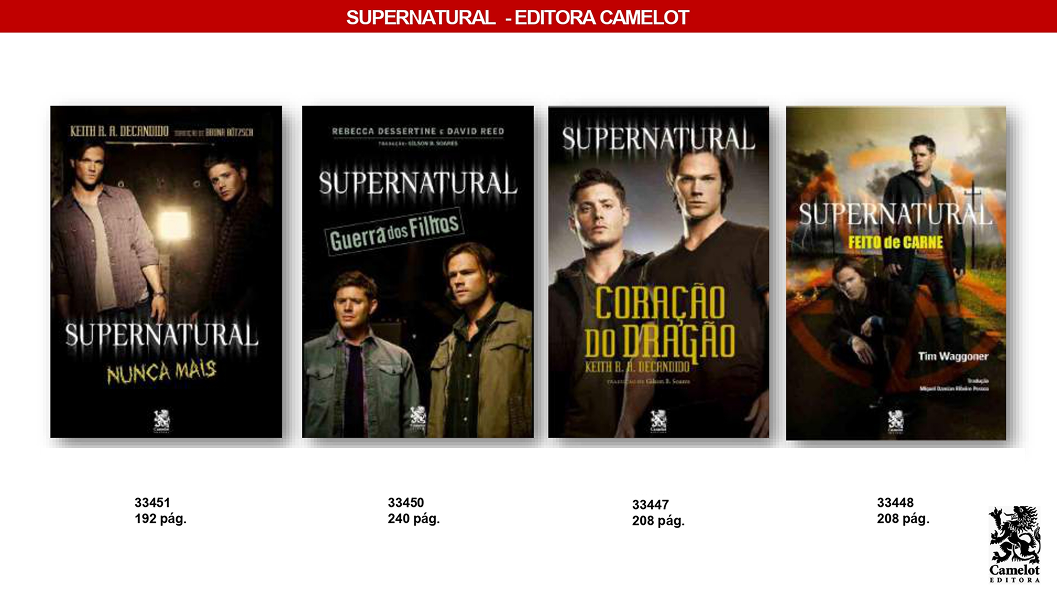Click the Tim Waggoner author name
The height and width of the screenshot is (595, 1057).
pyautogui.click(x=953, y=356)
